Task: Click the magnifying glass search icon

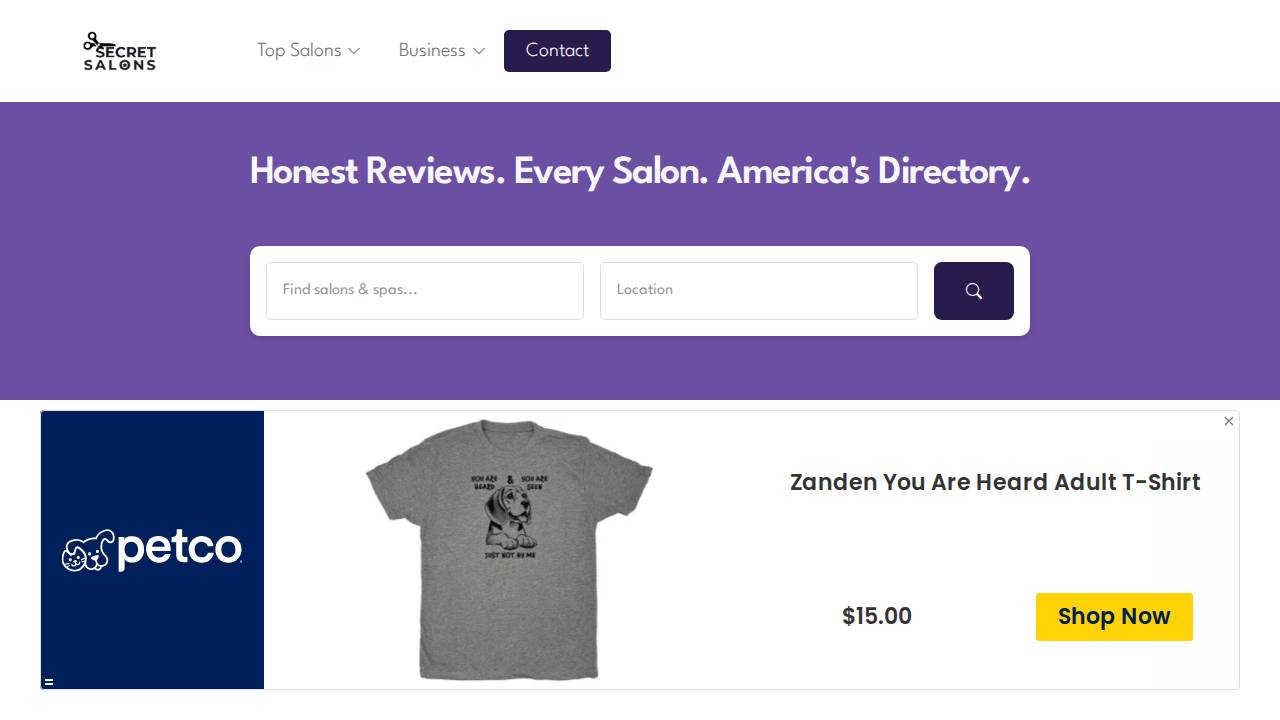Action: coord(973,291)
